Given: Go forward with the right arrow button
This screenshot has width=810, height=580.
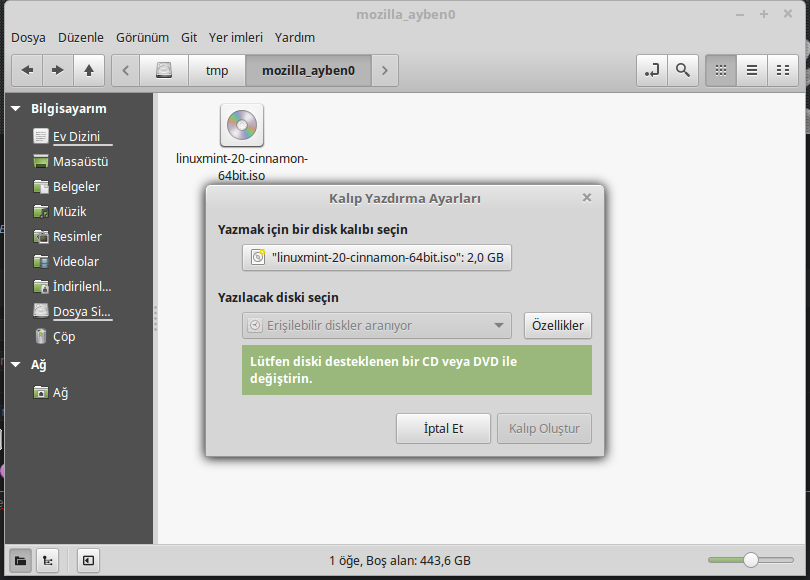Looking at the screenshot, I should point(58,70).
